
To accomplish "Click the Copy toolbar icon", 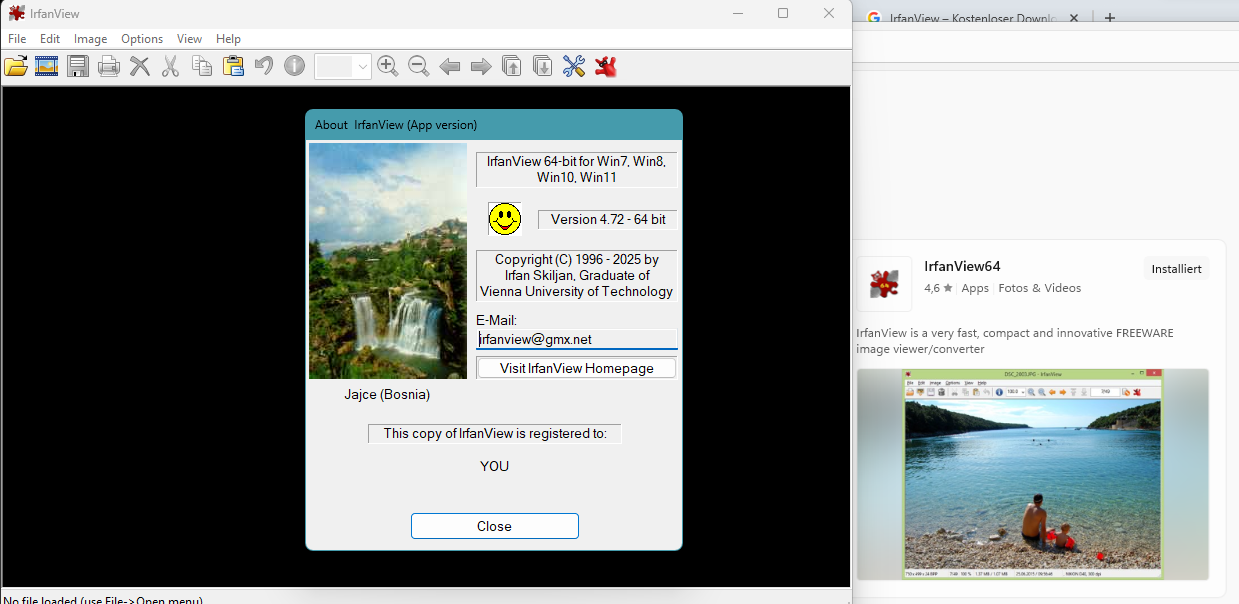I will [x=202, y=67].
